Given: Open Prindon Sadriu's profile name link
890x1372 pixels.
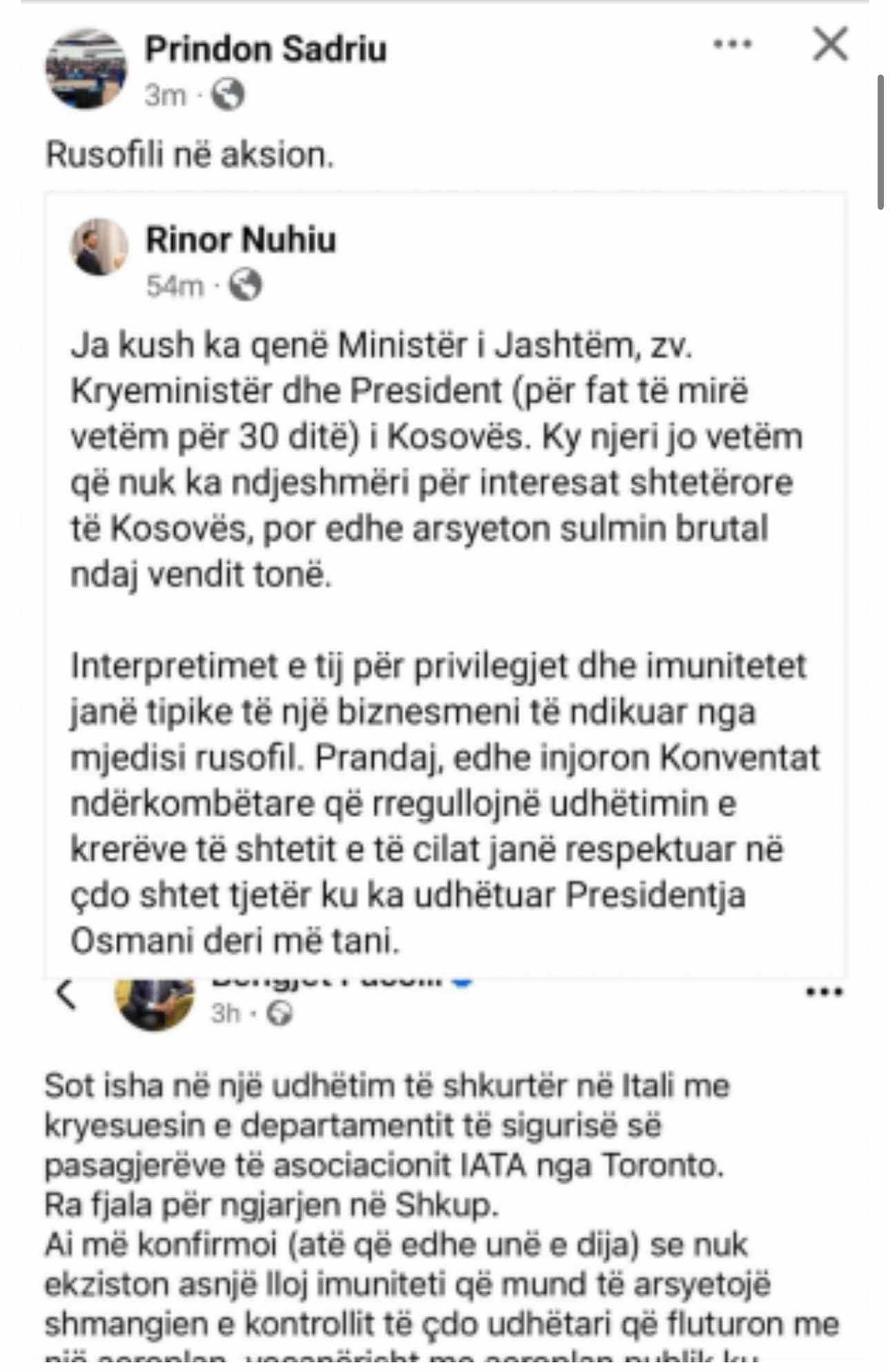Looking at the screenshot, I should (266, 50).
